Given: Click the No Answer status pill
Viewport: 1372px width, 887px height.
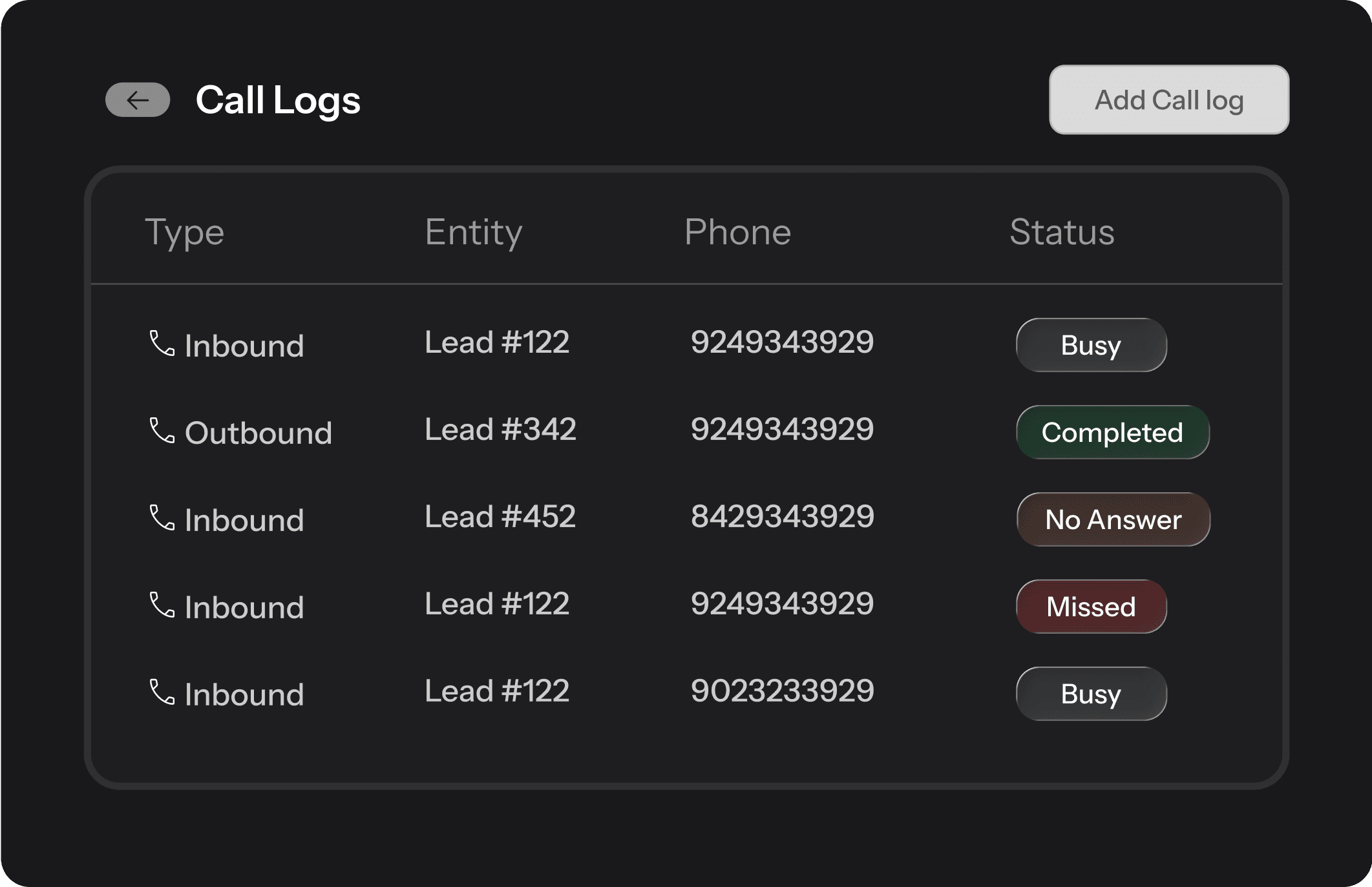Looking at the screenshot, I should [x=1113, y=519].
